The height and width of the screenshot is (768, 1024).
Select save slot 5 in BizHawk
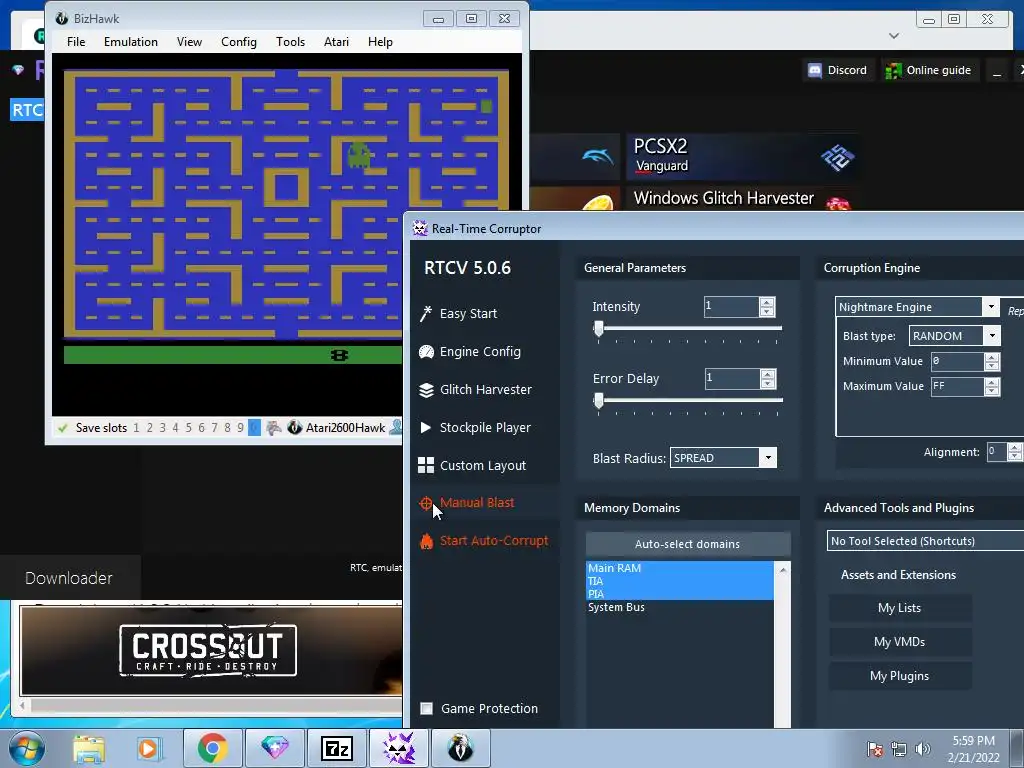(x=189, y=428)
